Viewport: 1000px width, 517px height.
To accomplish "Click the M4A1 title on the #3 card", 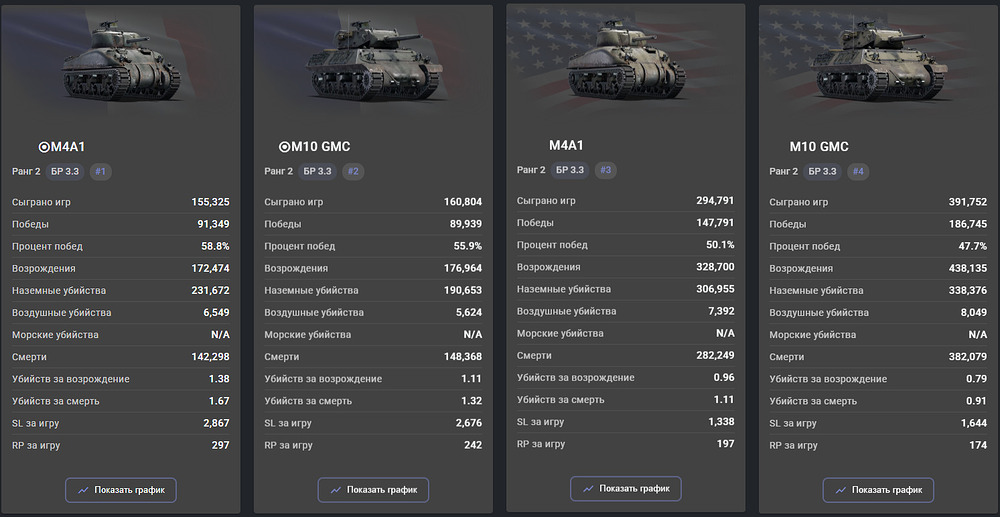I will coord(566,146).
